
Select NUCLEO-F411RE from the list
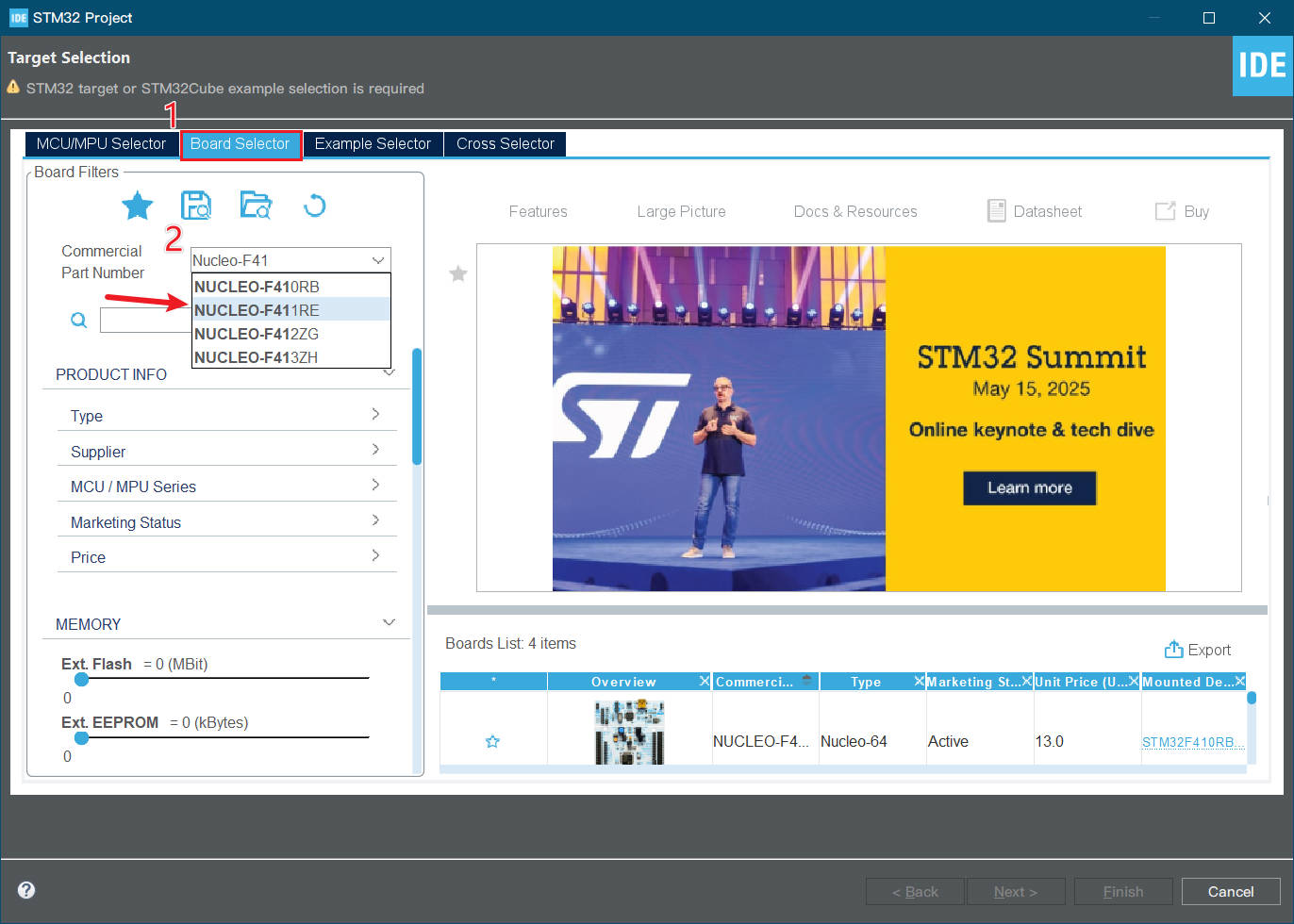pyautogui.click(x=290, y=310)
